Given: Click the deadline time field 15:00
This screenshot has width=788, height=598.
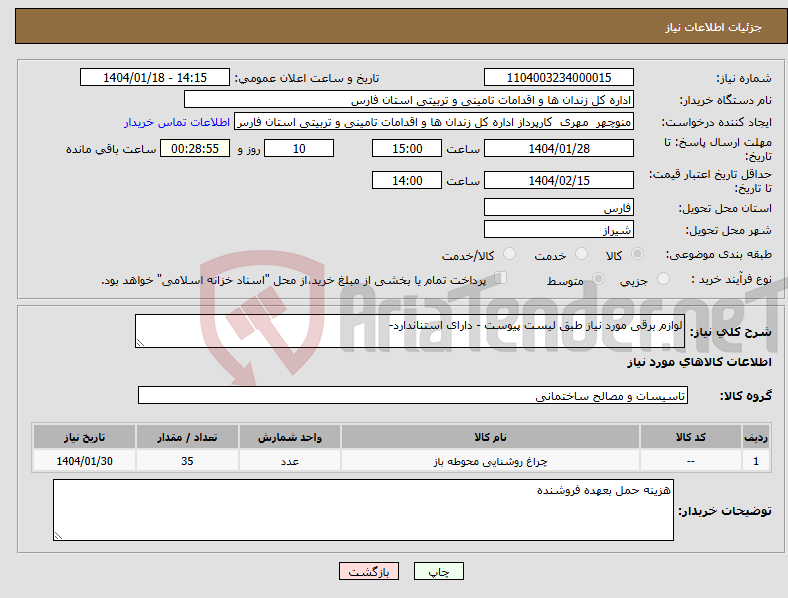Looking at the screenshot, I should coord(407,148).
